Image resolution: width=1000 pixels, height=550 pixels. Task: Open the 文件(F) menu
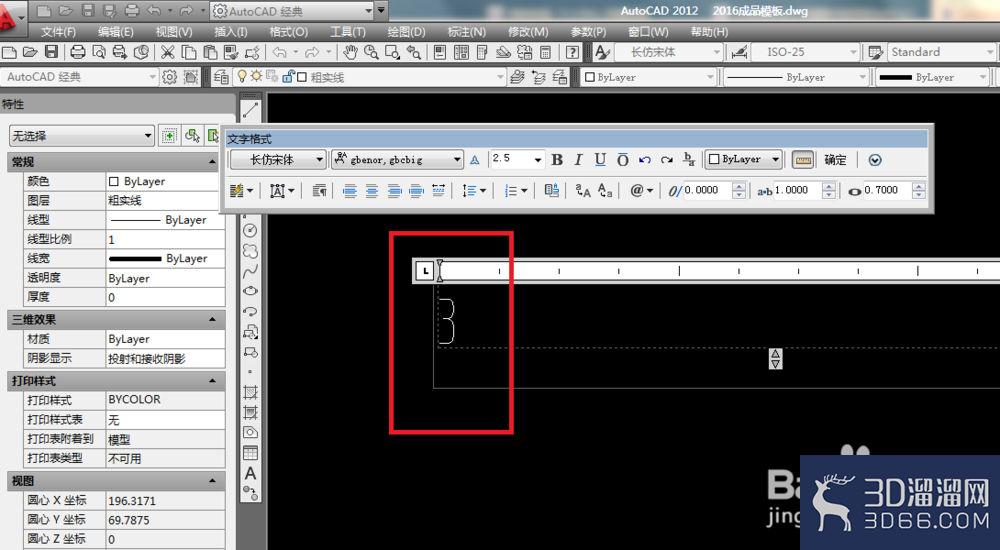(x=58, y=32)
